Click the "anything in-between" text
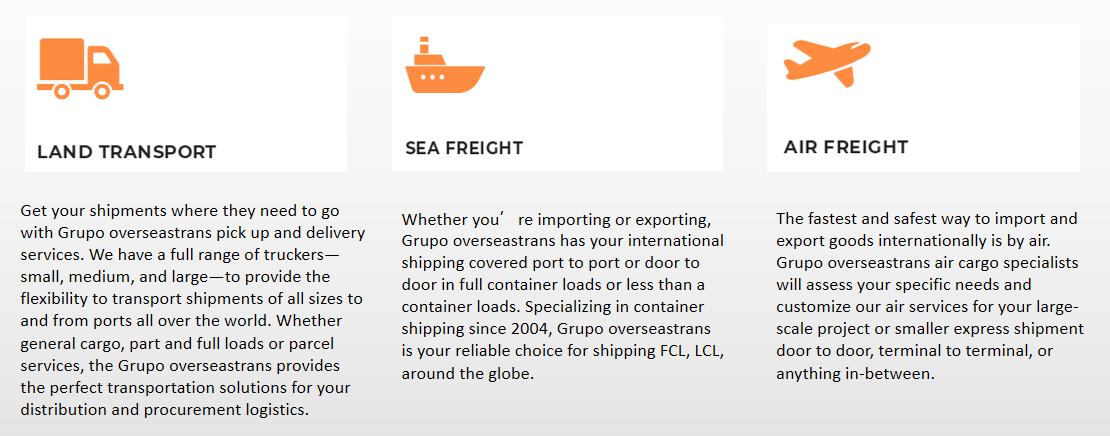1110x436 pixels. (854, 373)
